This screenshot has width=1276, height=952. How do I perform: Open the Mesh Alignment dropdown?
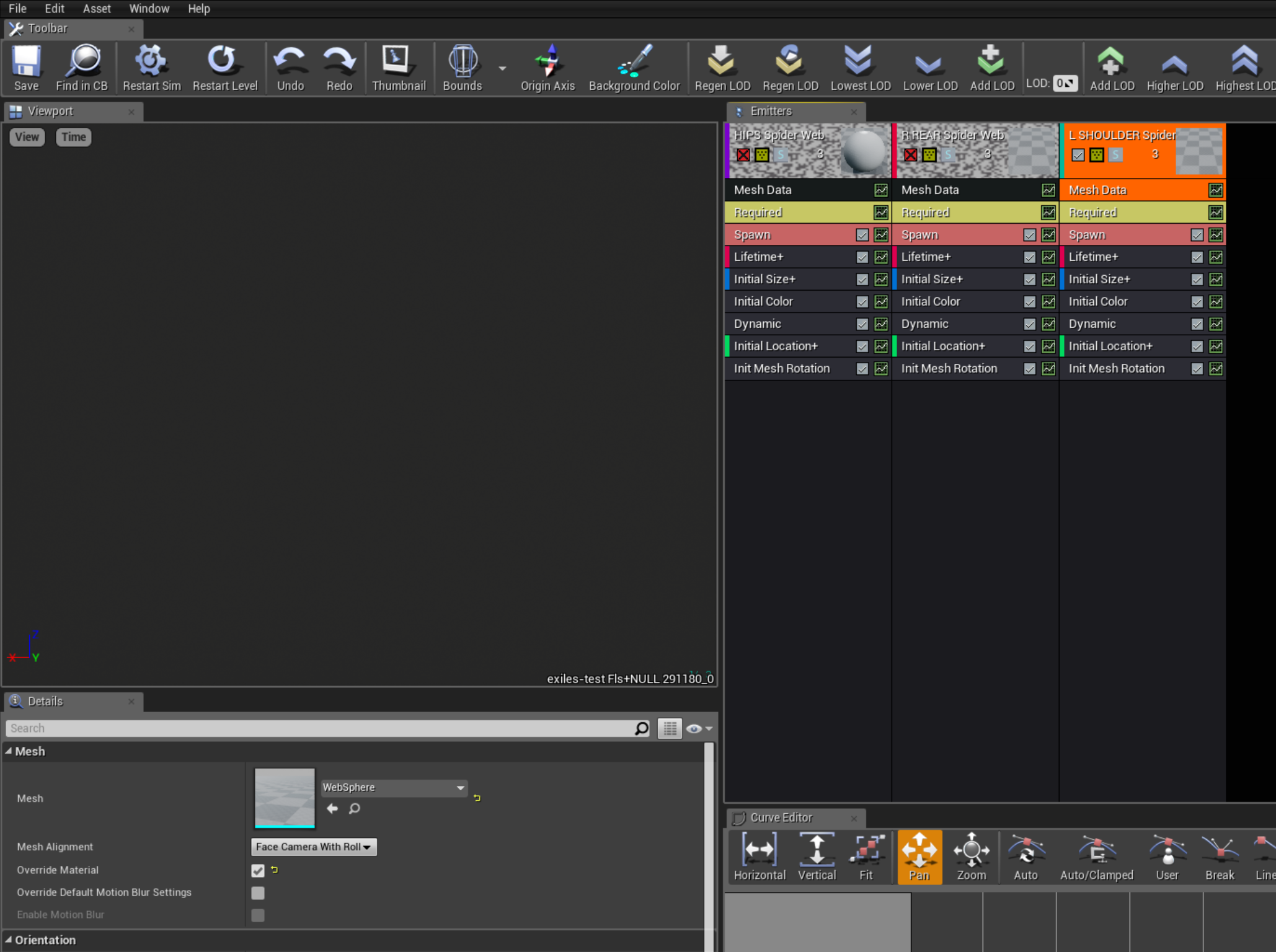click(x=314, y=847)
